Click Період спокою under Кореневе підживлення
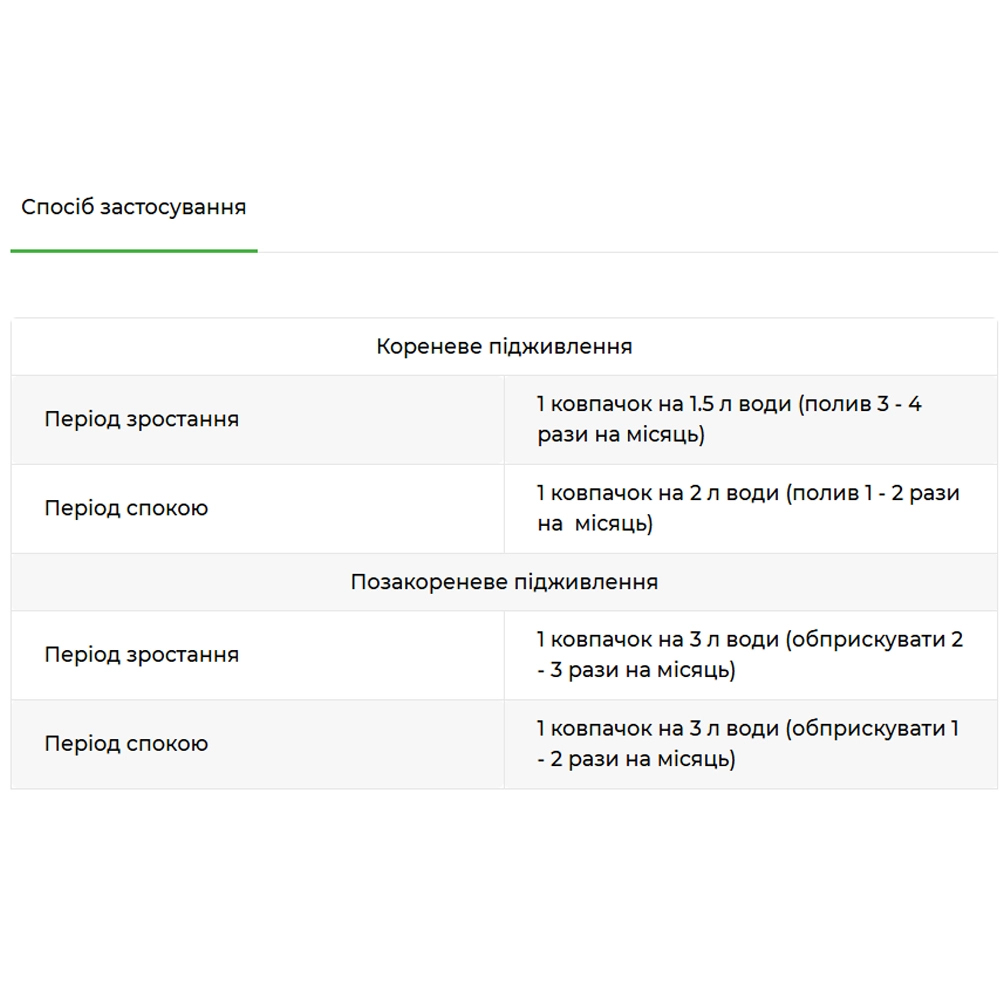Image resolution: width=1000 pixels, height=1000 pixels. click(126, 508)
